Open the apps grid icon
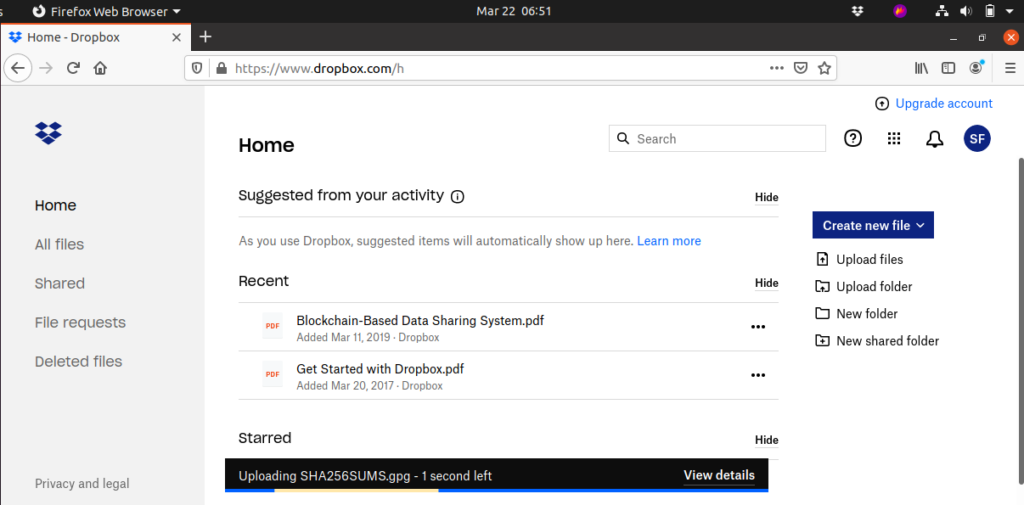This screenshot has width=1024, height=505. coord(894,138)
